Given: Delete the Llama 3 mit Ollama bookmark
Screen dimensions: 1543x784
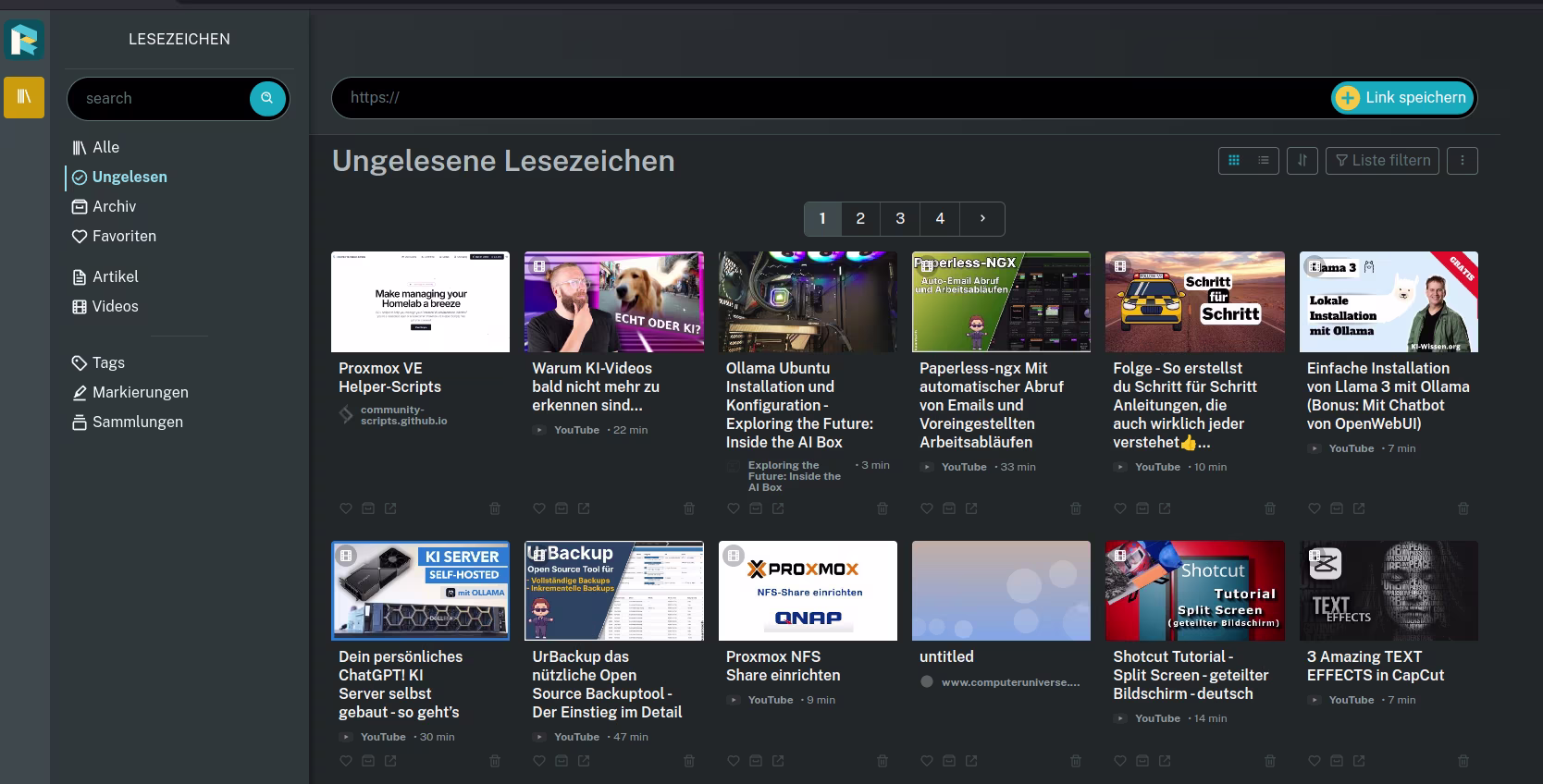Looking at the screenshot, I should [x=1463, y=508].
